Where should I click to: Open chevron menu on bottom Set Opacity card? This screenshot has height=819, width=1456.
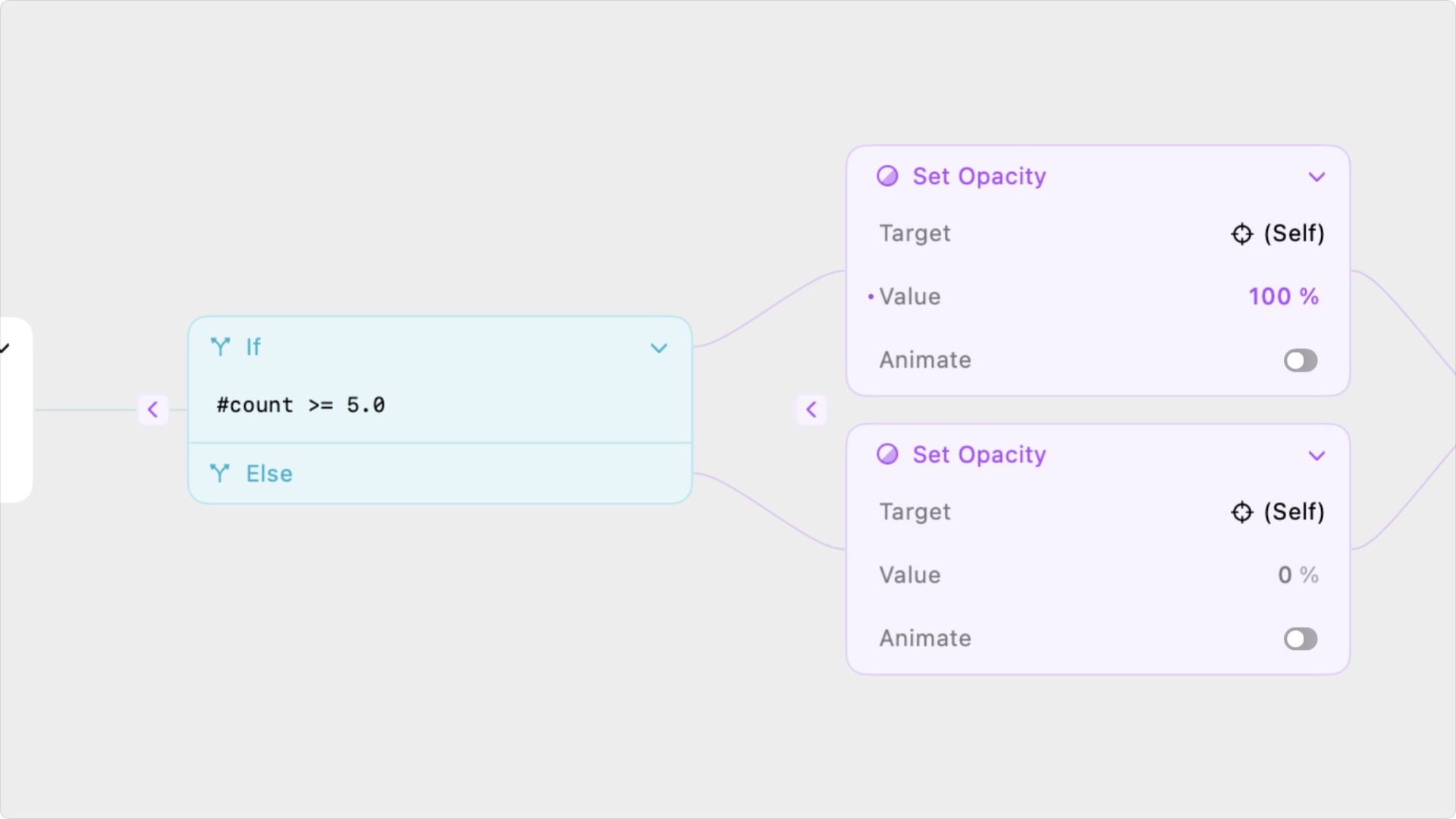coord(1316,456)
